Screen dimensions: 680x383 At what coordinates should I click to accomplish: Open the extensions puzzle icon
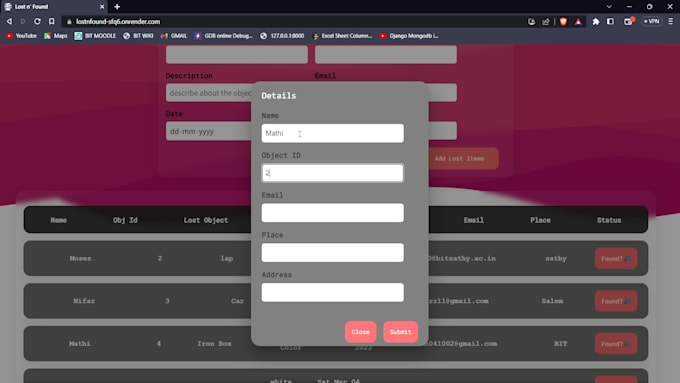[596, 21]
